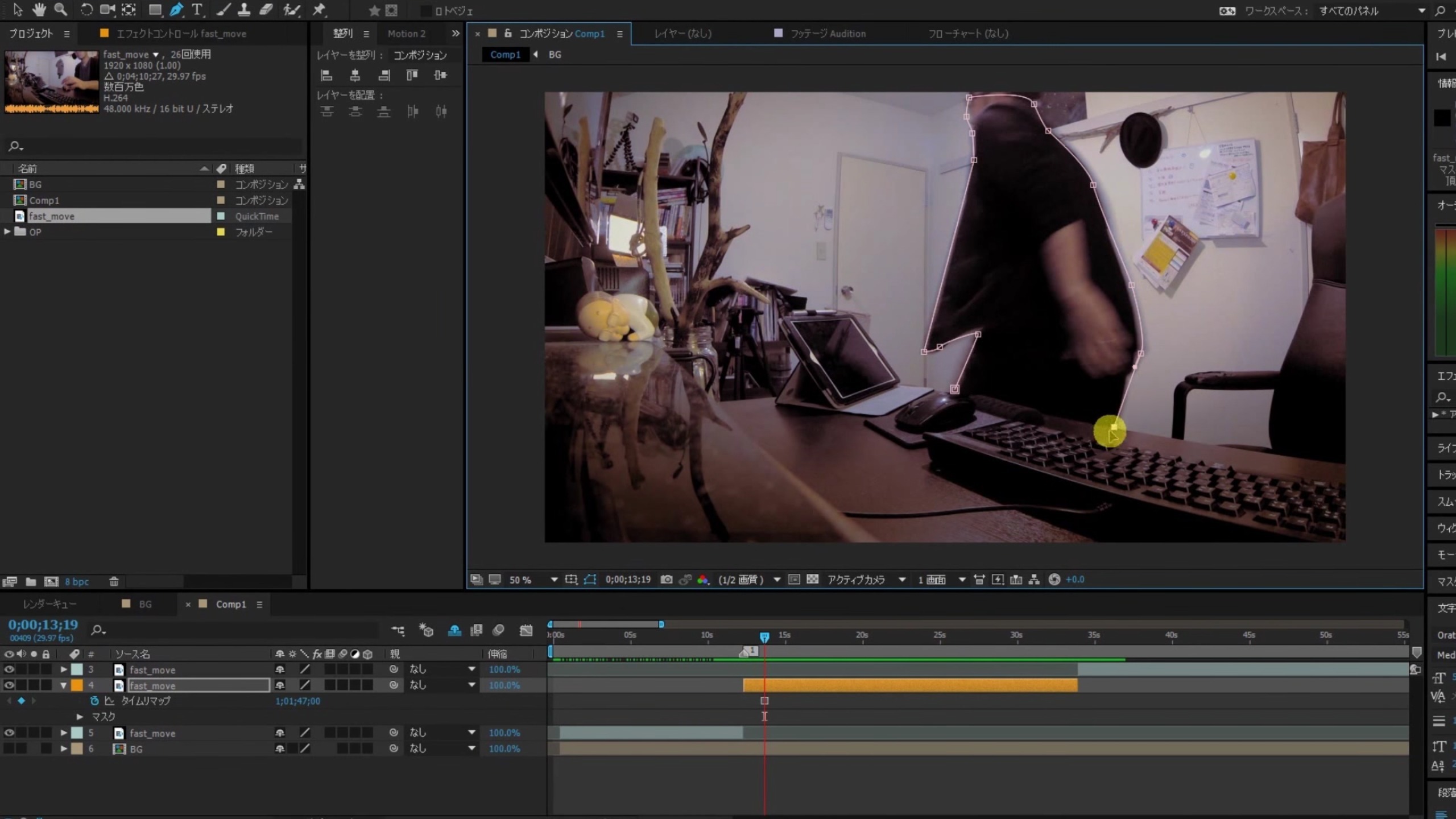
Task: Open the channel display color picker icon
Action: coord(703,580)
